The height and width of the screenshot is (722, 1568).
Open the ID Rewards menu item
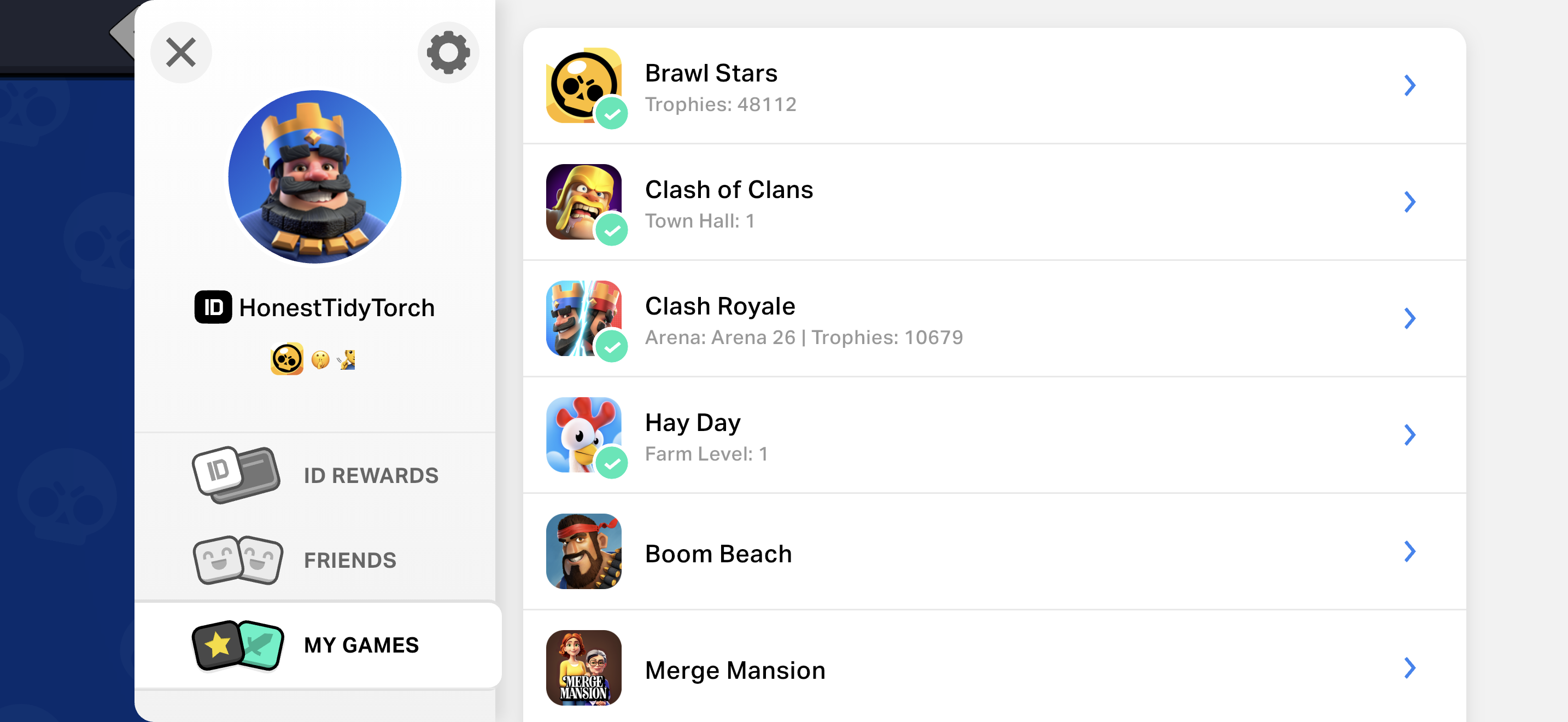(315, 475)
